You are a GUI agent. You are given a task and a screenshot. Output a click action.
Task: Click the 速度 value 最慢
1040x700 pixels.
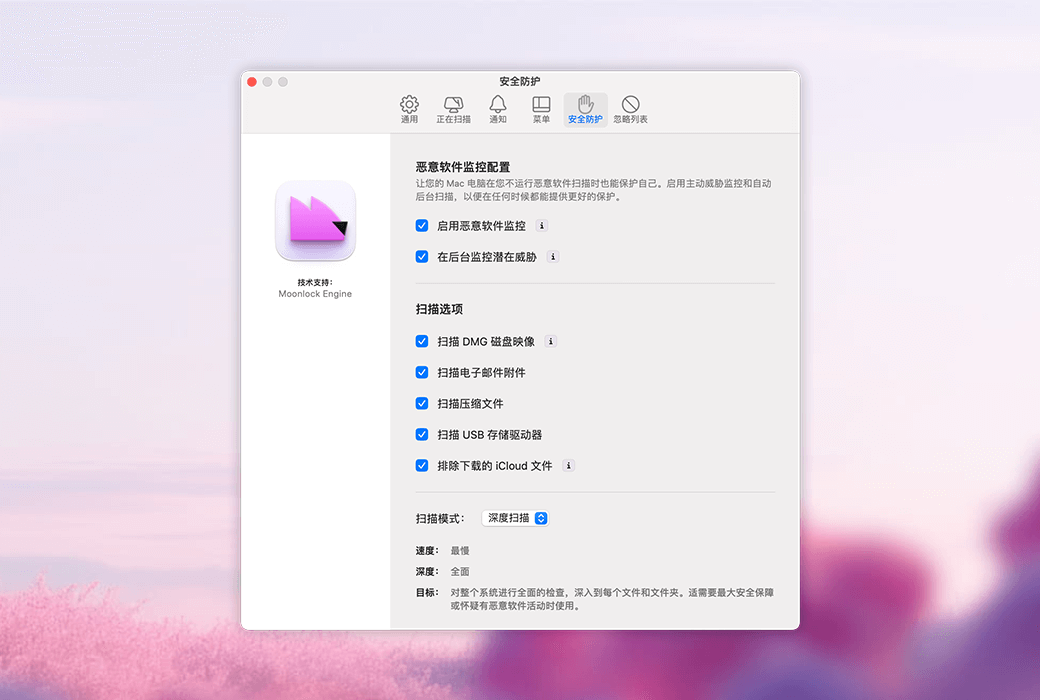(x=460, y=551)
